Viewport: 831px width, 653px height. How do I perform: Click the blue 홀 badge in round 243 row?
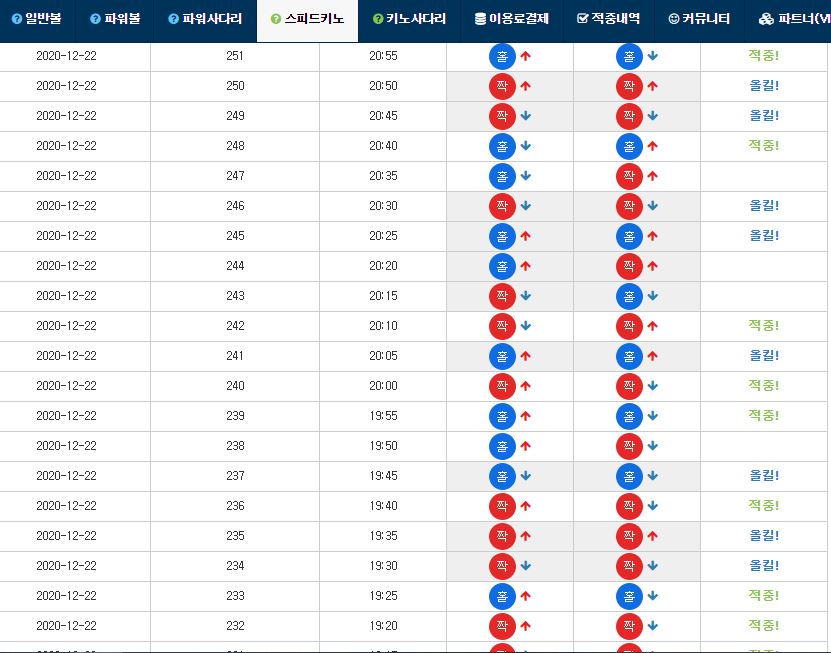[629, 296]
